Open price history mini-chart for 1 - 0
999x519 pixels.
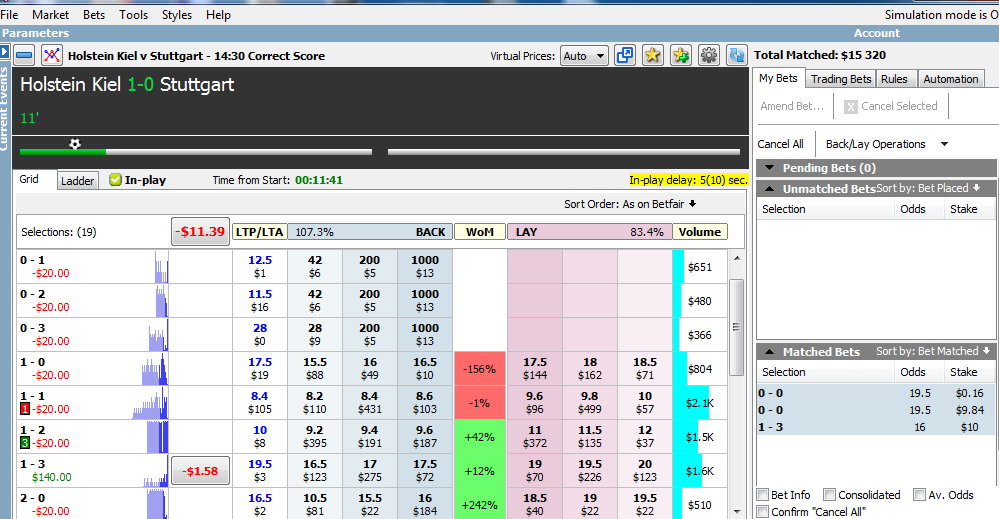[155, 369]
